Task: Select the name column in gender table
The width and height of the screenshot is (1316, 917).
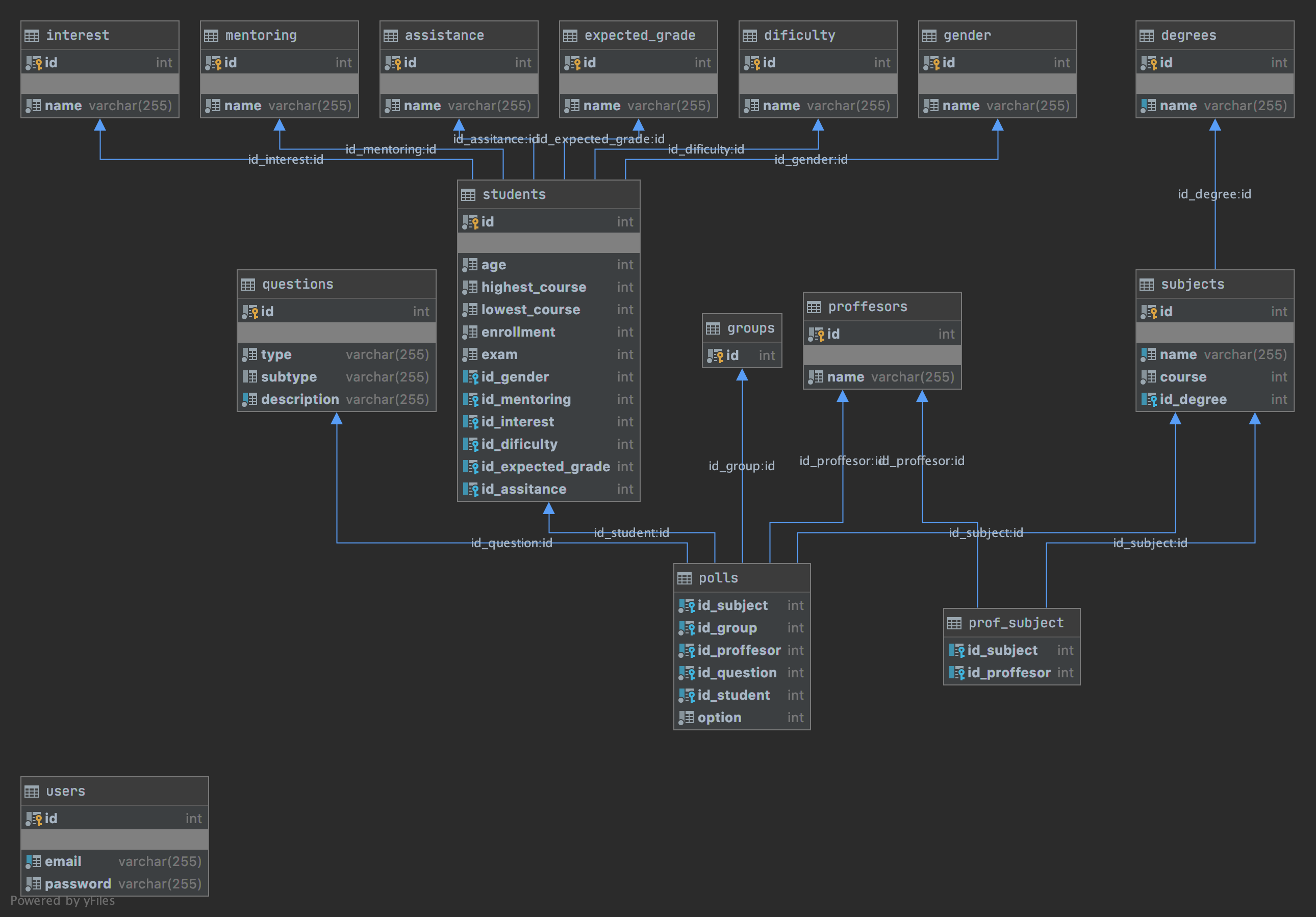Action: point(997,106)
